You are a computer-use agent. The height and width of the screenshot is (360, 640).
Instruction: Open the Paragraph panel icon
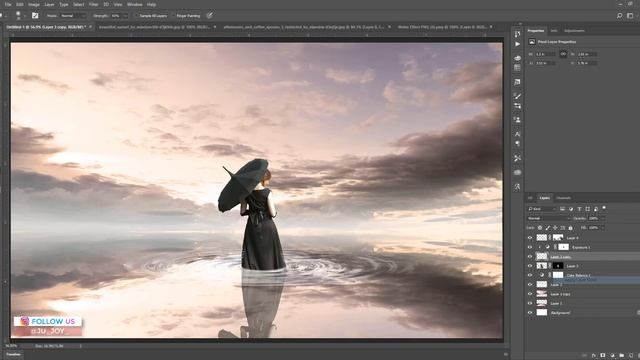[x=518, y=144]
